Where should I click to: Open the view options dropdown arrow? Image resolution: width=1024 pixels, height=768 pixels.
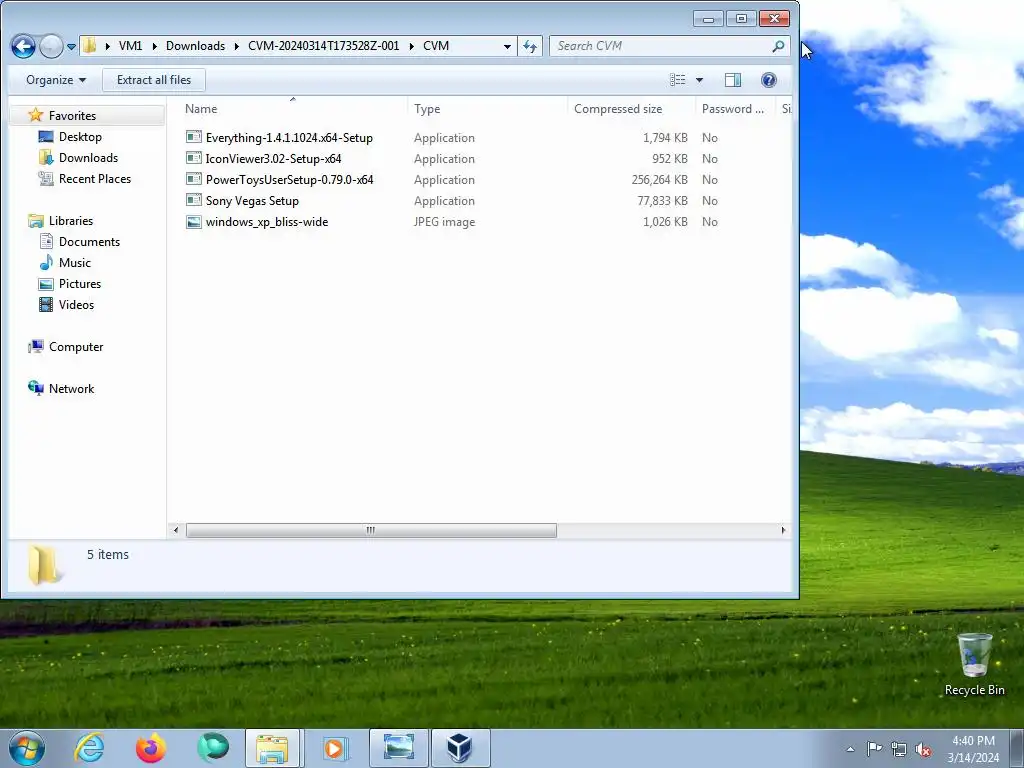[x=699, y=80]
